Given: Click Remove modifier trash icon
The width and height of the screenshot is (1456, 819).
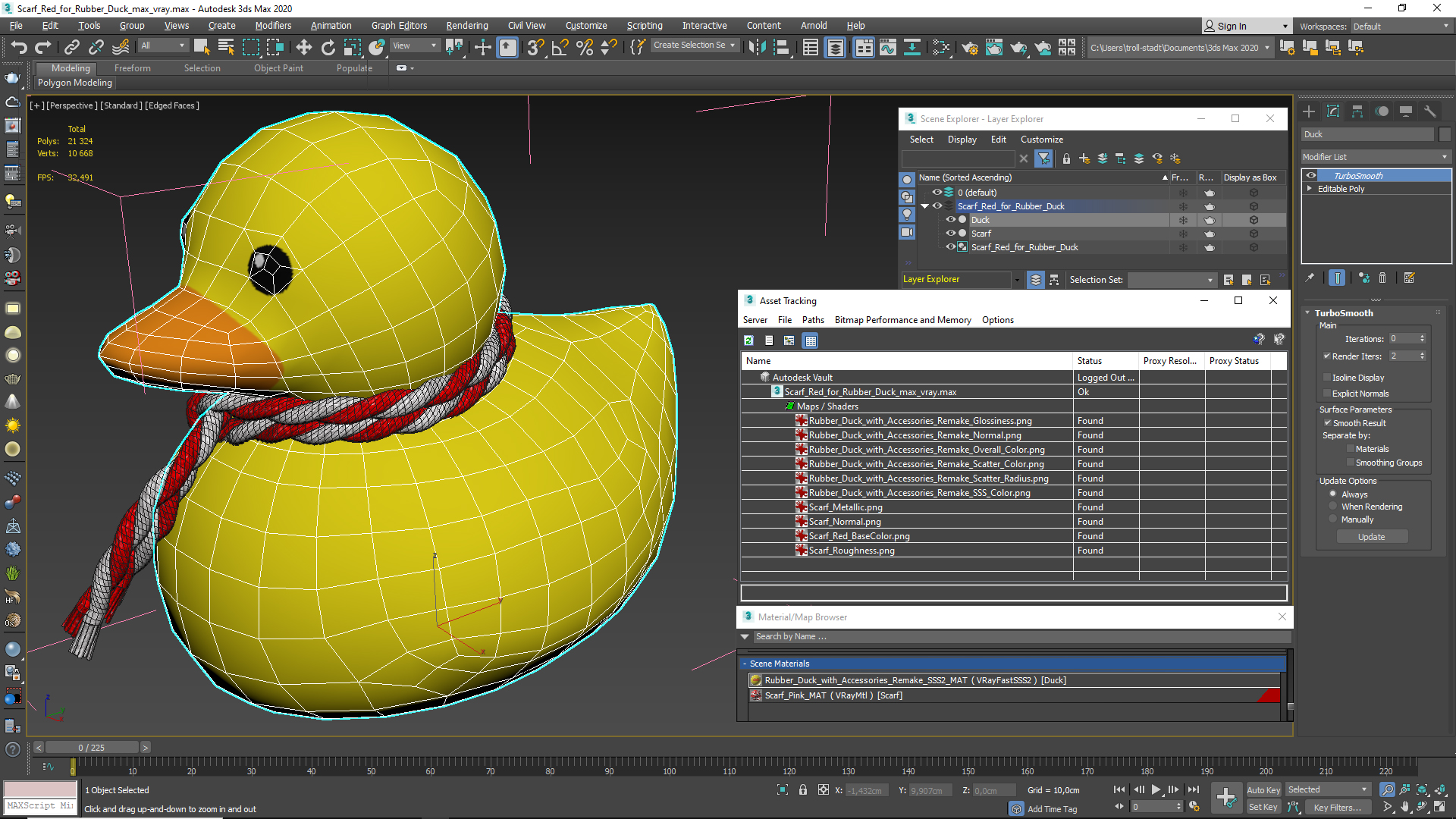Looking at the screenshot, I should click(1382, 278).
